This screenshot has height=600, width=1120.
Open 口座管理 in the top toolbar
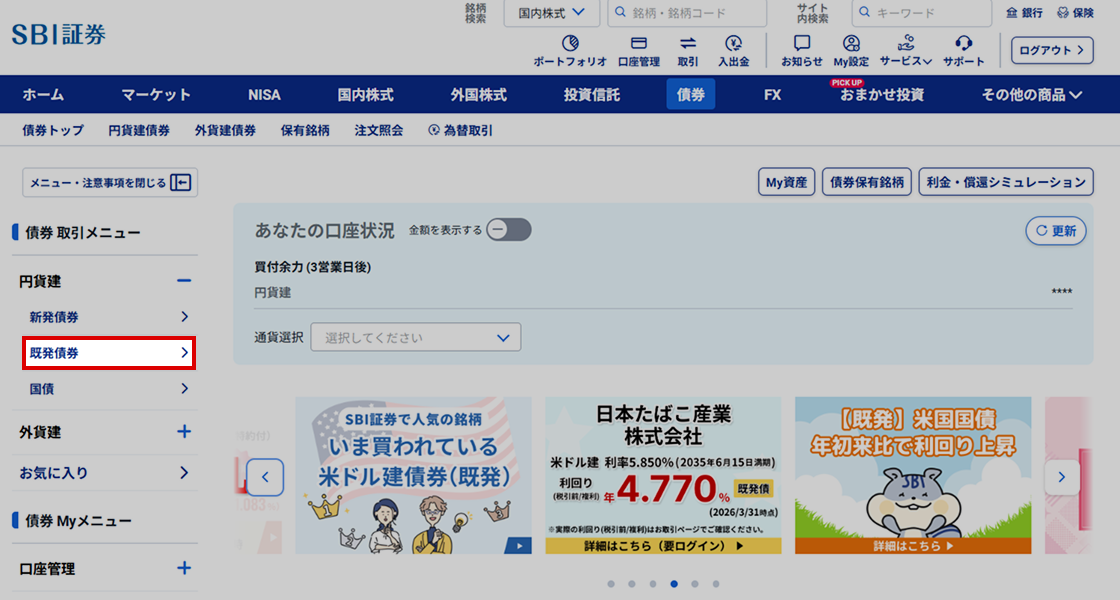click(639, 51)
